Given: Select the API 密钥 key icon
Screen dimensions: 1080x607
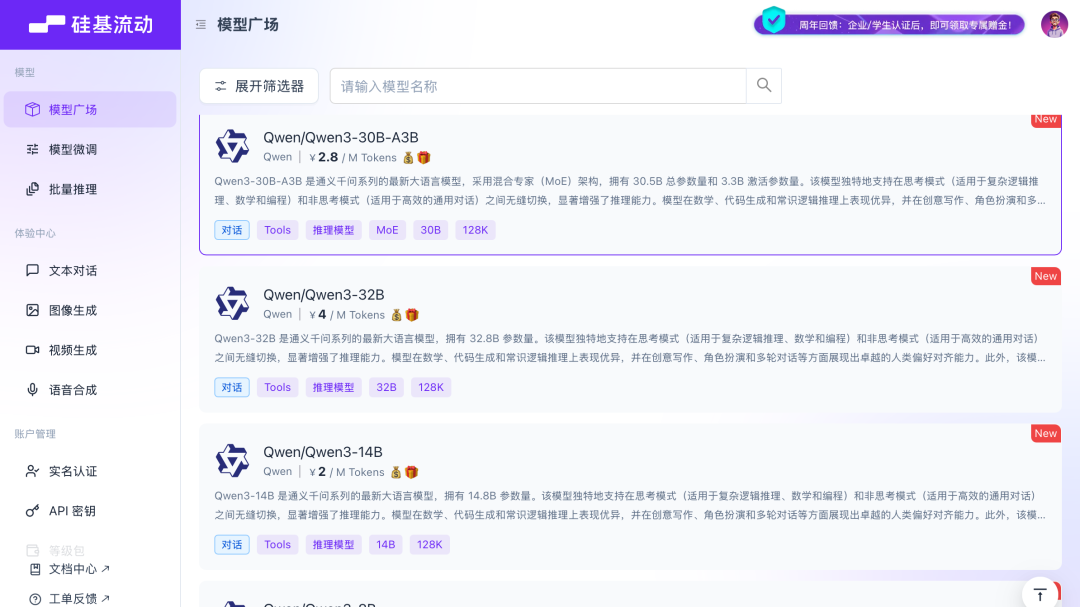Looking at the screenshot, I should pyautogui.click(x=32, y=511).
